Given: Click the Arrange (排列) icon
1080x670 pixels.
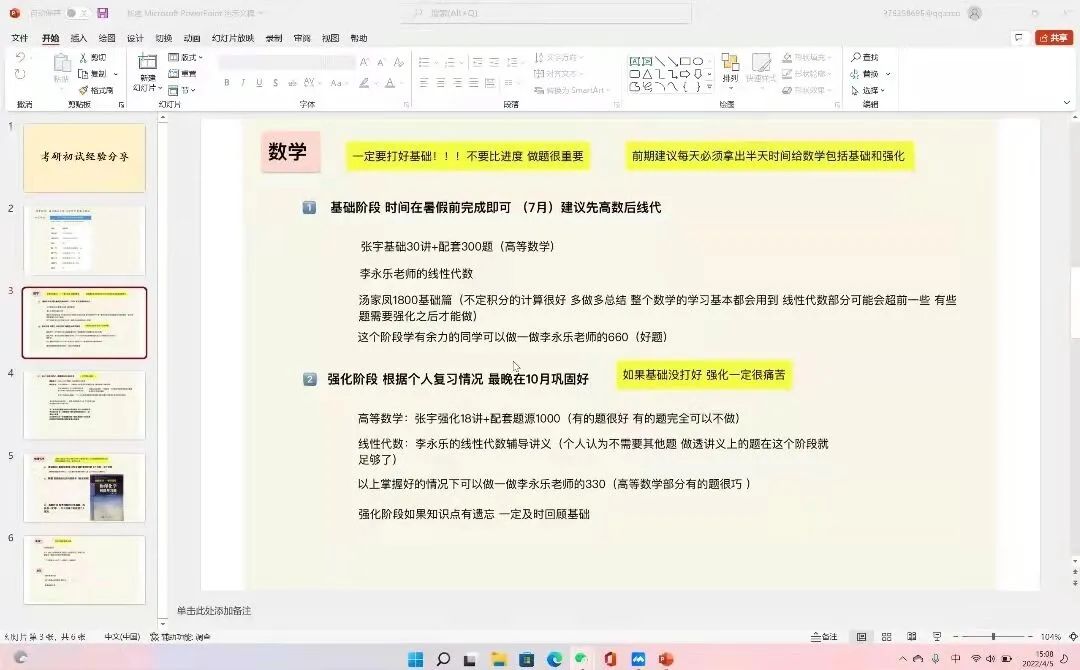Looking at the screenshot, I should [730, 65].
